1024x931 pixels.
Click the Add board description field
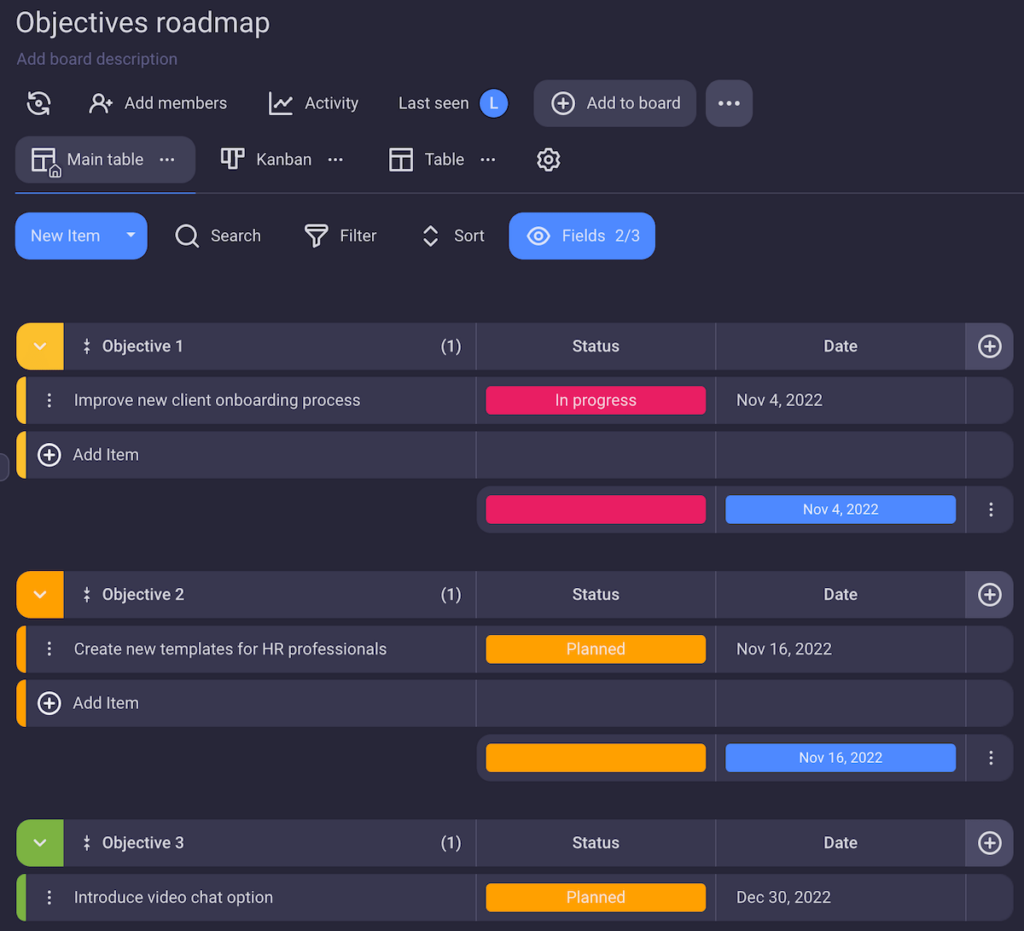pos(97,59)
